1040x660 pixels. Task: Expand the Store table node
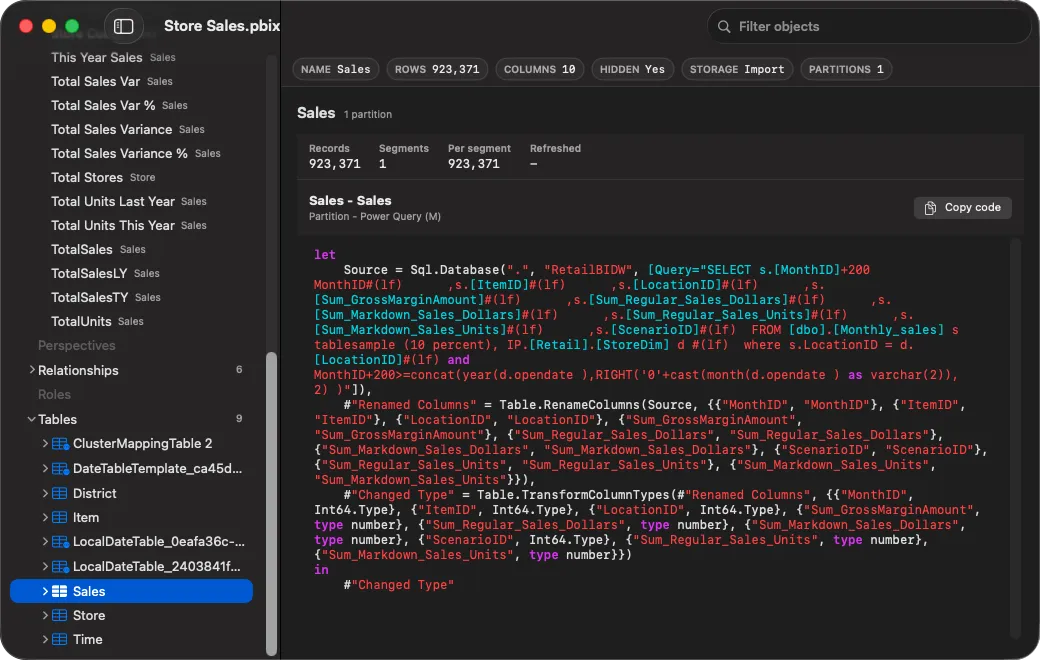pos(45,616)
